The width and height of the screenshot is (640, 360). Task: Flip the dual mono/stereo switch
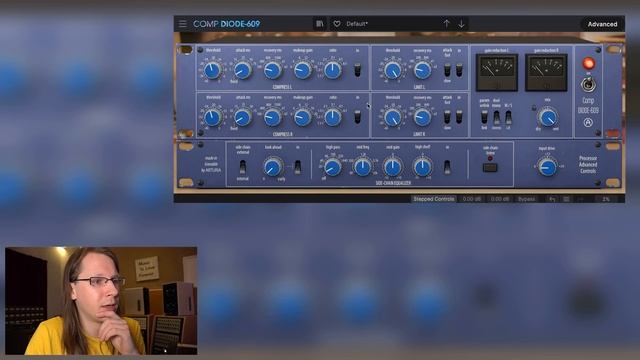pos(496,118)
